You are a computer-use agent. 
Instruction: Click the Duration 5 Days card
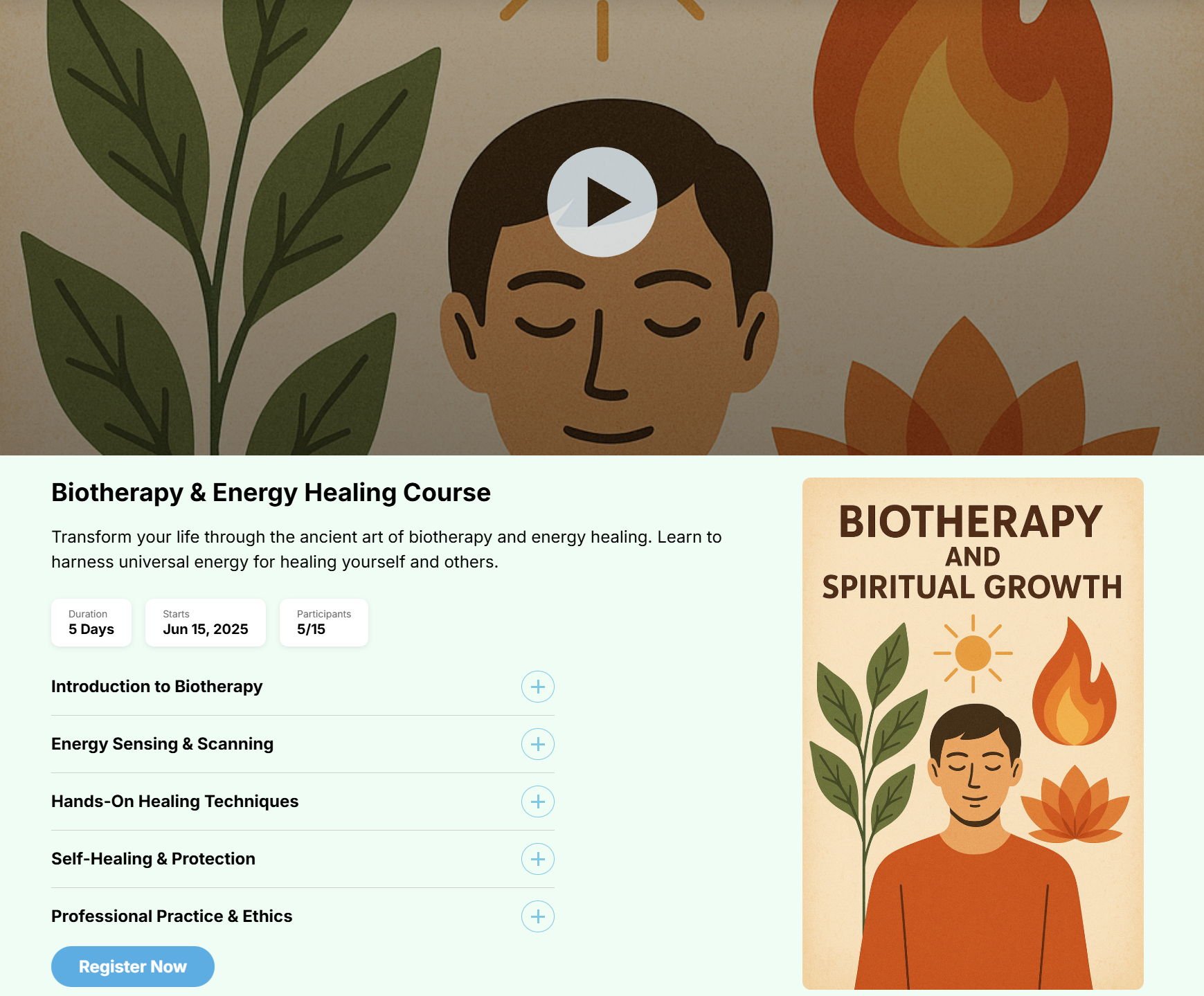tap(91, 623)
